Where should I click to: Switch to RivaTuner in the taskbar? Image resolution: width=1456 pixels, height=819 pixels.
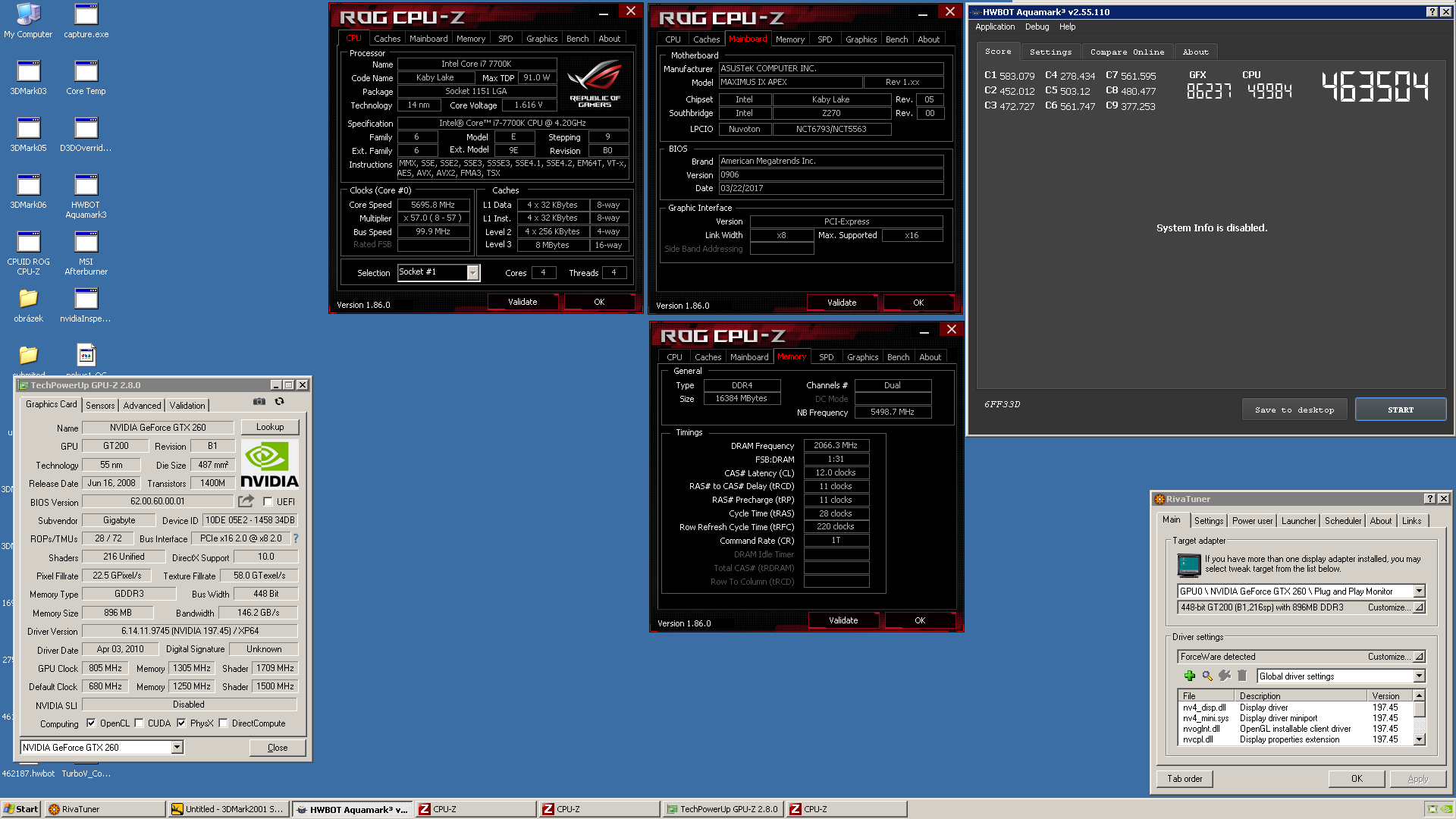click(105, 809)
